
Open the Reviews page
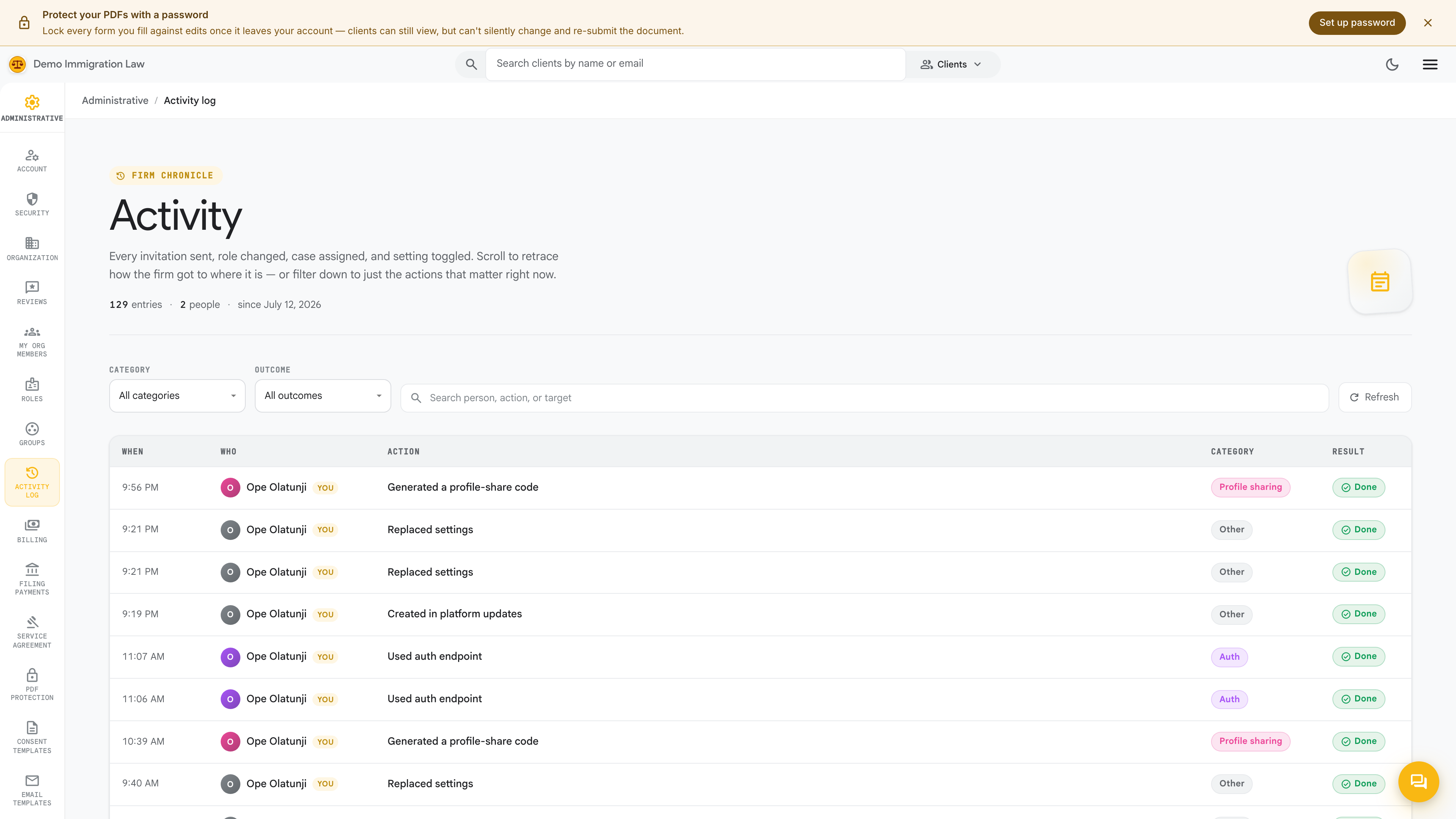(32, 293)
